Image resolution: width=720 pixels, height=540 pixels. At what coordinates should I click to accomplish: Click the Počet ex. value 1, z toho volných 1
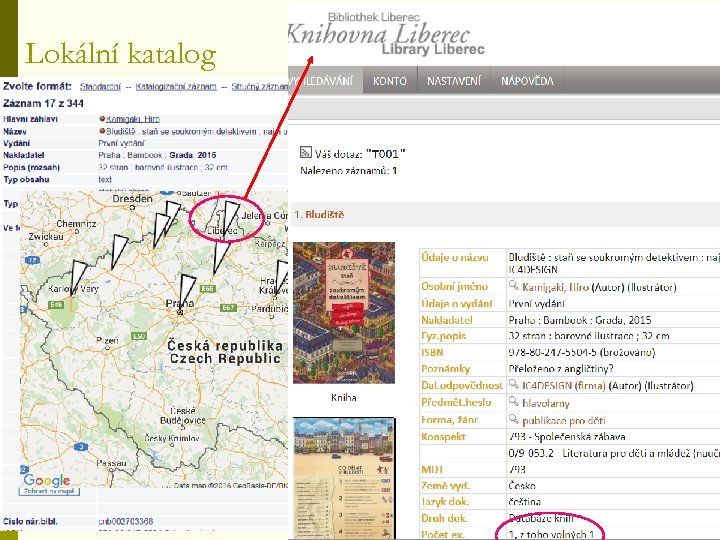point(551,534)
